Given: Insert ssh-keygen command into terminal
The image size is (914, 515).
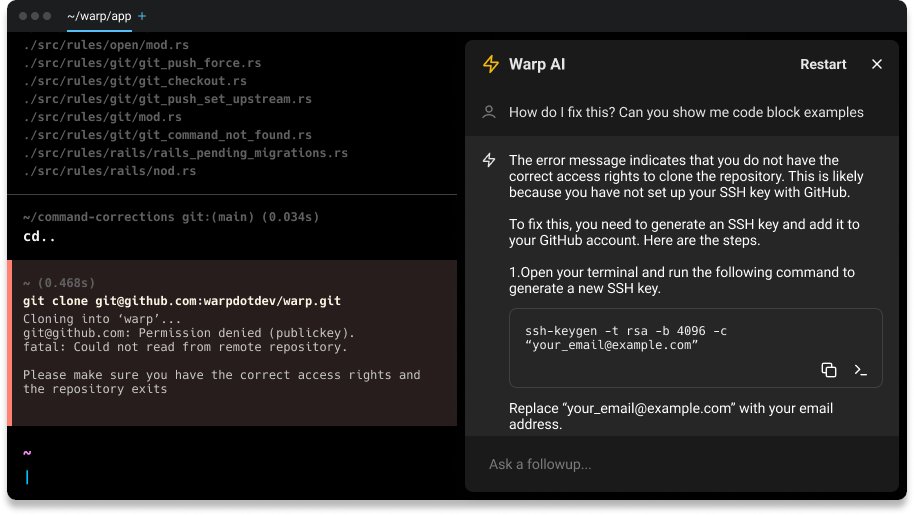Looking at the screenshot, I should pos(860,369).
